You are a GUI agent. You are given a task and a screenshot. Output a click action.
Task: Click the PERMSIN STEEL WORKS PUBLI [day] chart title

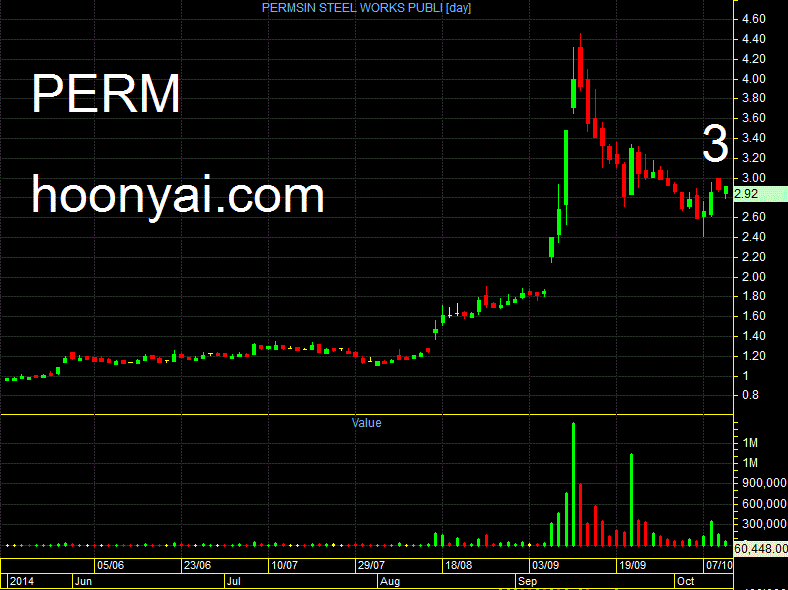click(x=366, y=8)
